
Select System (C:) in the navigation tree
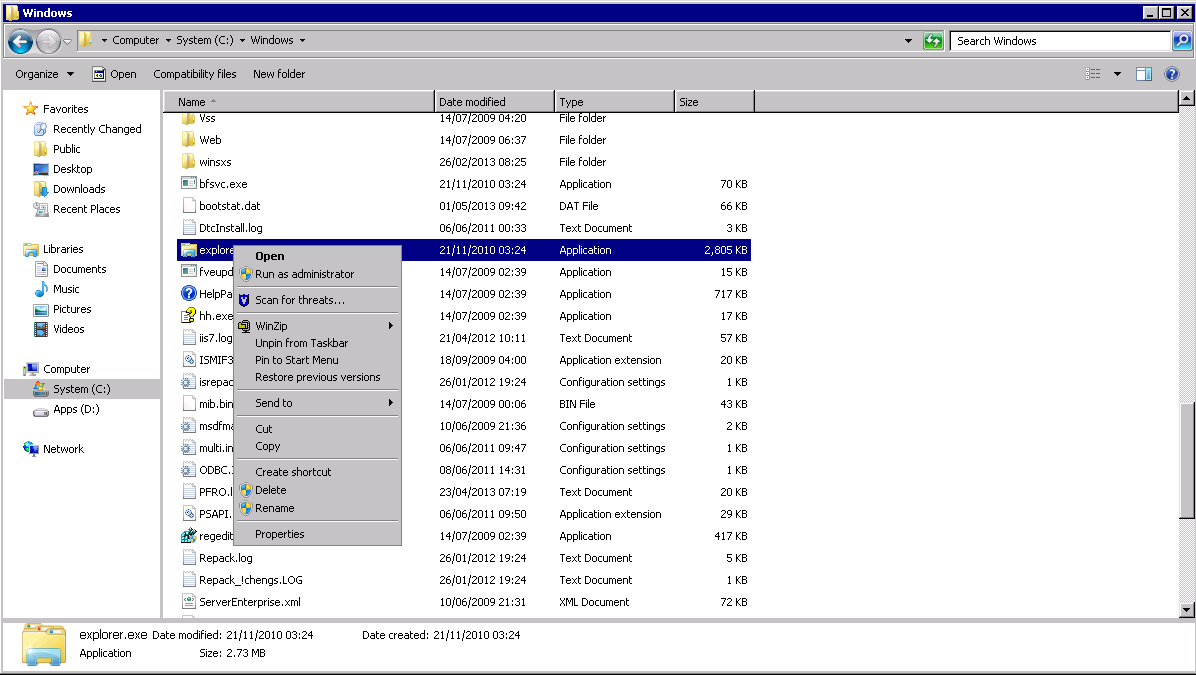82,389
